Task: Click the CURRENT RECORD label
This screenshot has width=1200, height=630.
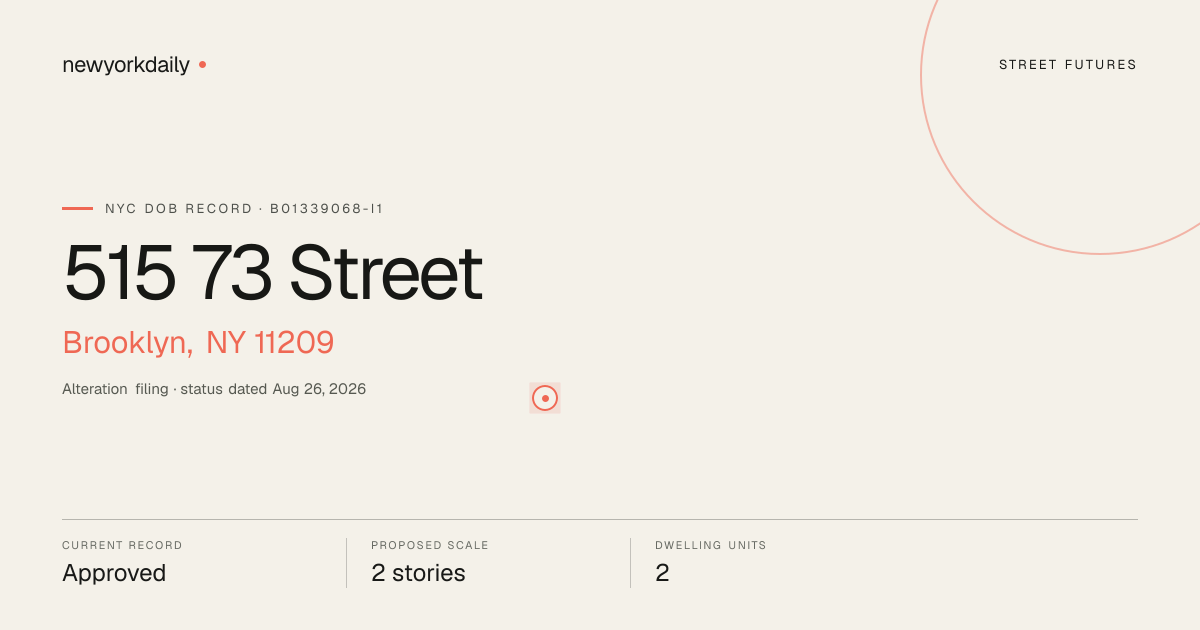Action: [122, 546]
